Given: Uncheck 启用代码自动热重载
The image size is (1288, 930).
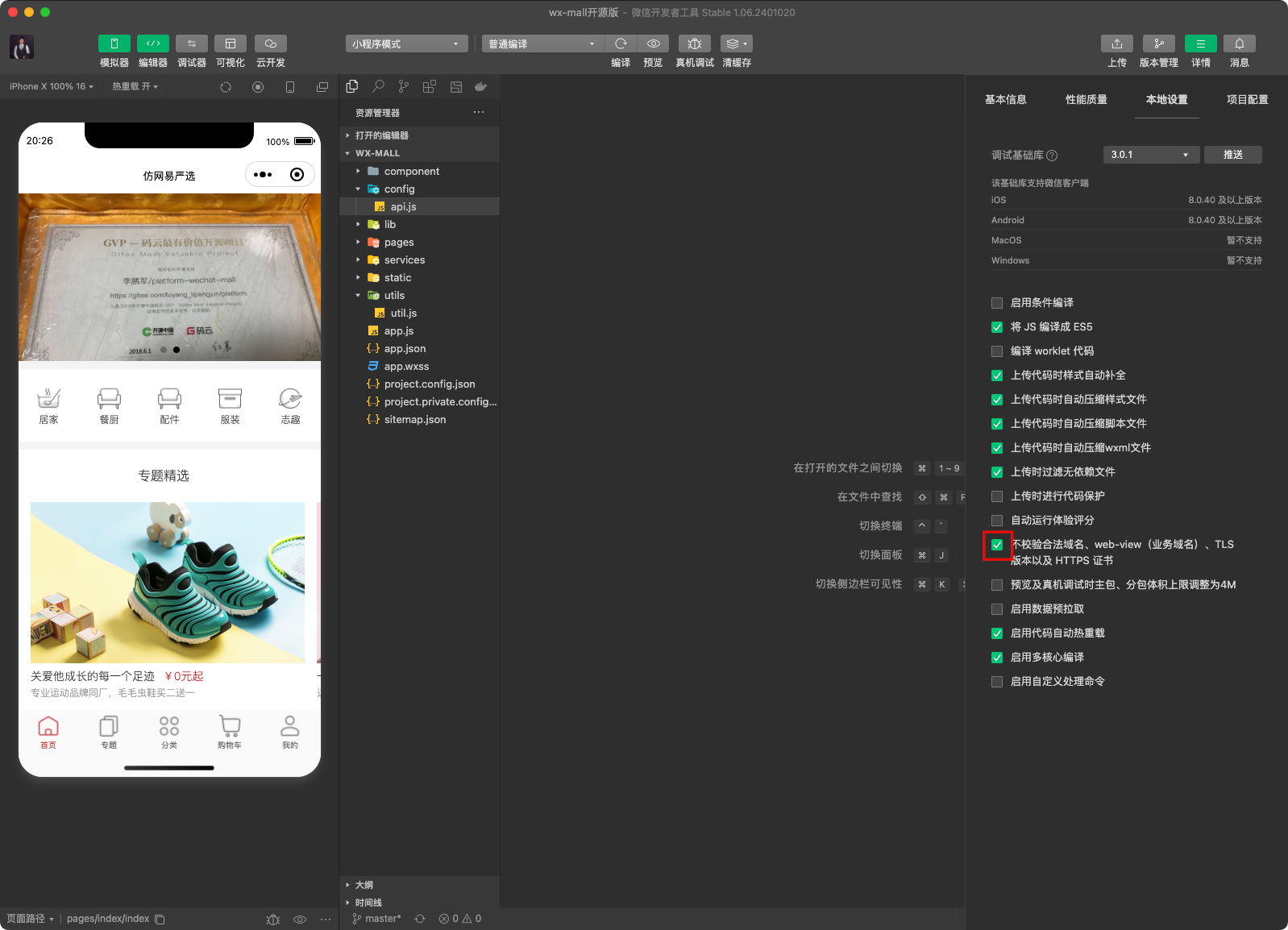Looking at the screenshot, I should click(997, 633).
